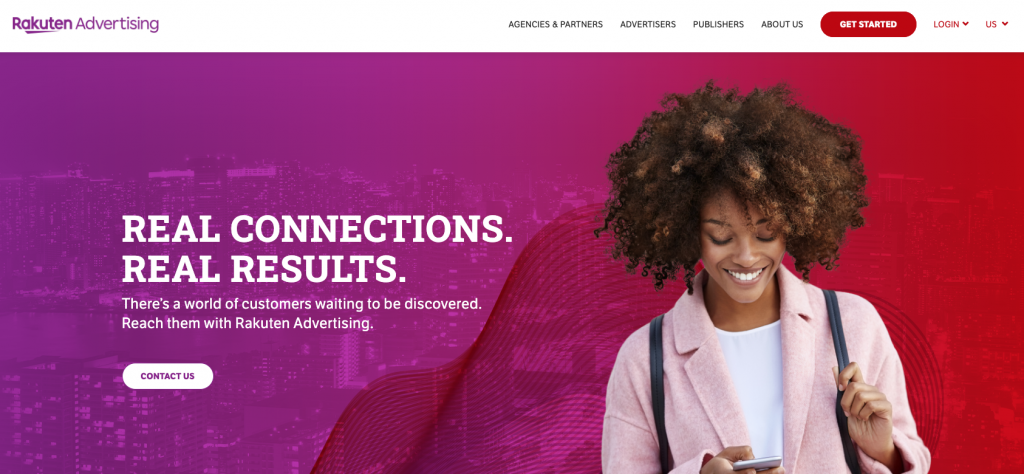Click the red Get Started button
The width and height of the screenshot is (1024, 474).
tap(868, 24)
